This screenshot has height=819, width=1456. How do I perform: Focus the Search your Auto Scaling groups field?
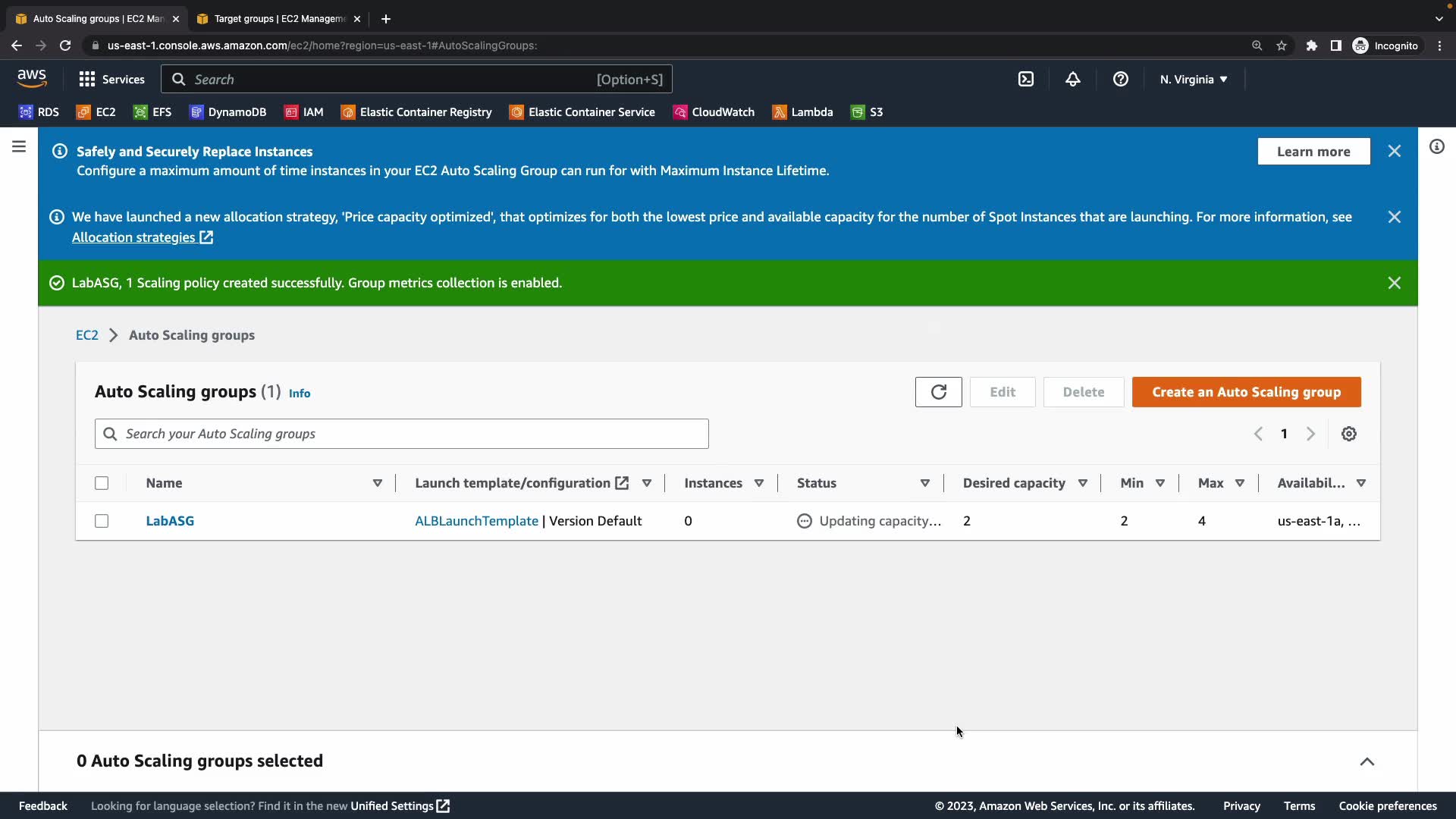402,434
